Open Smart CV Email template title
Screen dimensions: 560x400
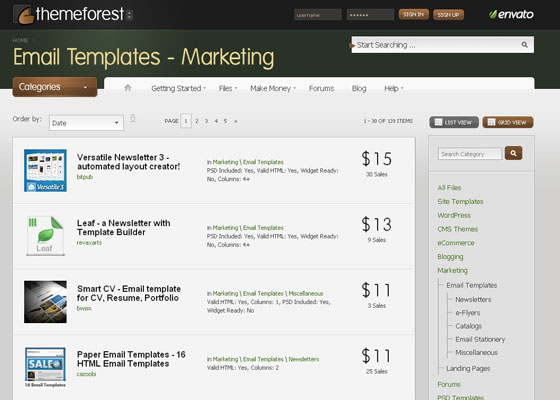[x=129, y=293]
